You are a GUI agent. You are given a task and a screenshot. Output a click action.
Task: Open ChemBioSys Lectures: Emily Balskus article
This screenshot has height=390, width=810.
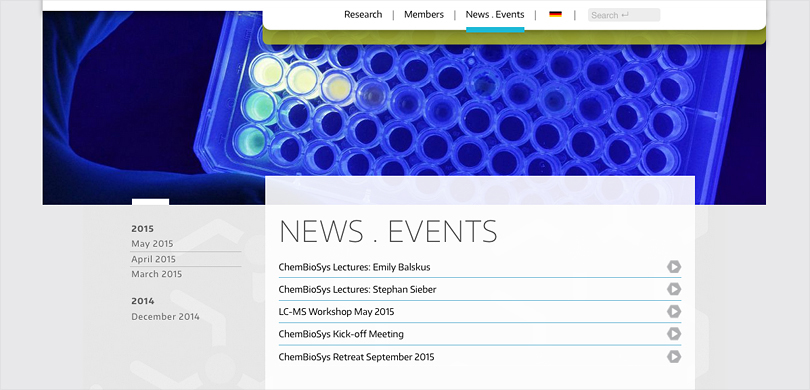coord(354,267)
